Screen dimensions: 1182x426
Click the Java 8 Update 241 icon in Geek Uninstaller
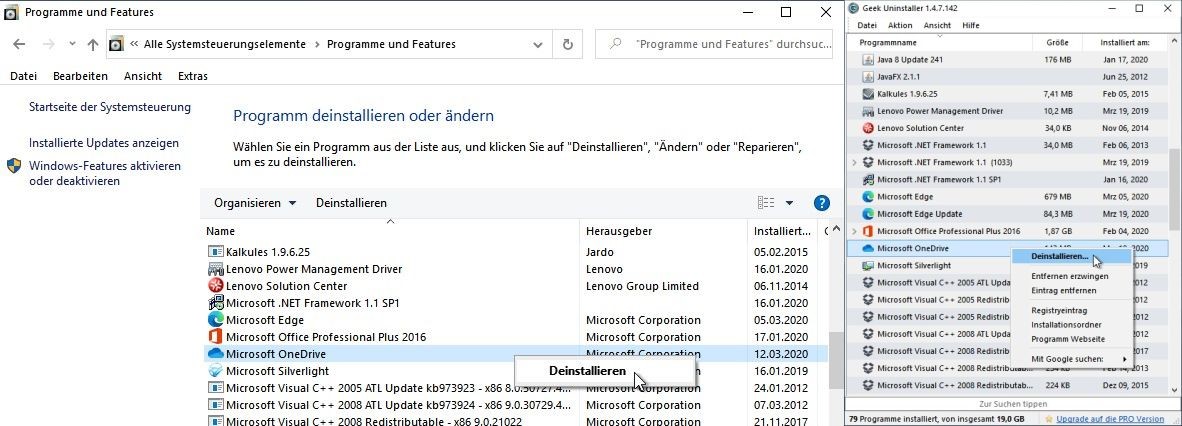click(868, 60)
